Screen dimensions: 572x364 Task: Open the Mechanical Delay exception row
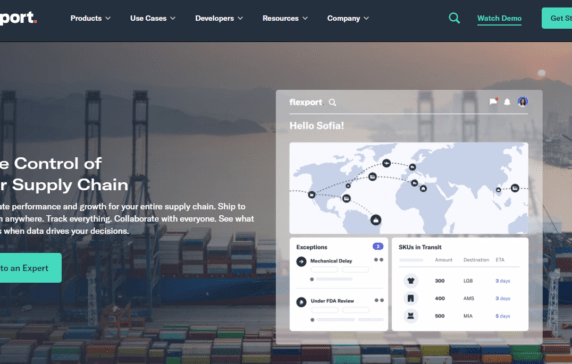pos(340,269)
